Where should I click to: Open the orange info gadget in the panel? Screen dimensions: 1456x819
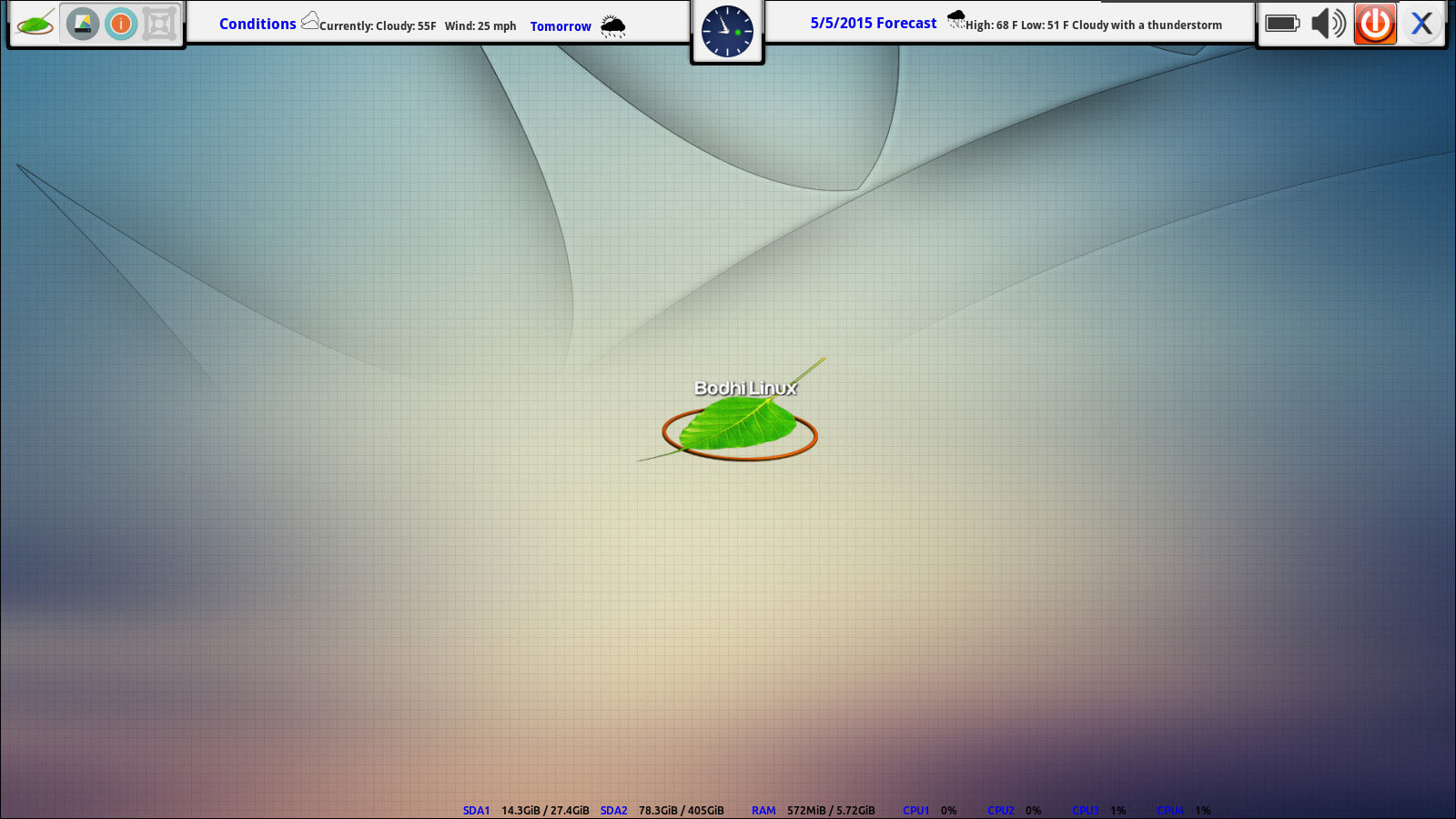[119, 22]
